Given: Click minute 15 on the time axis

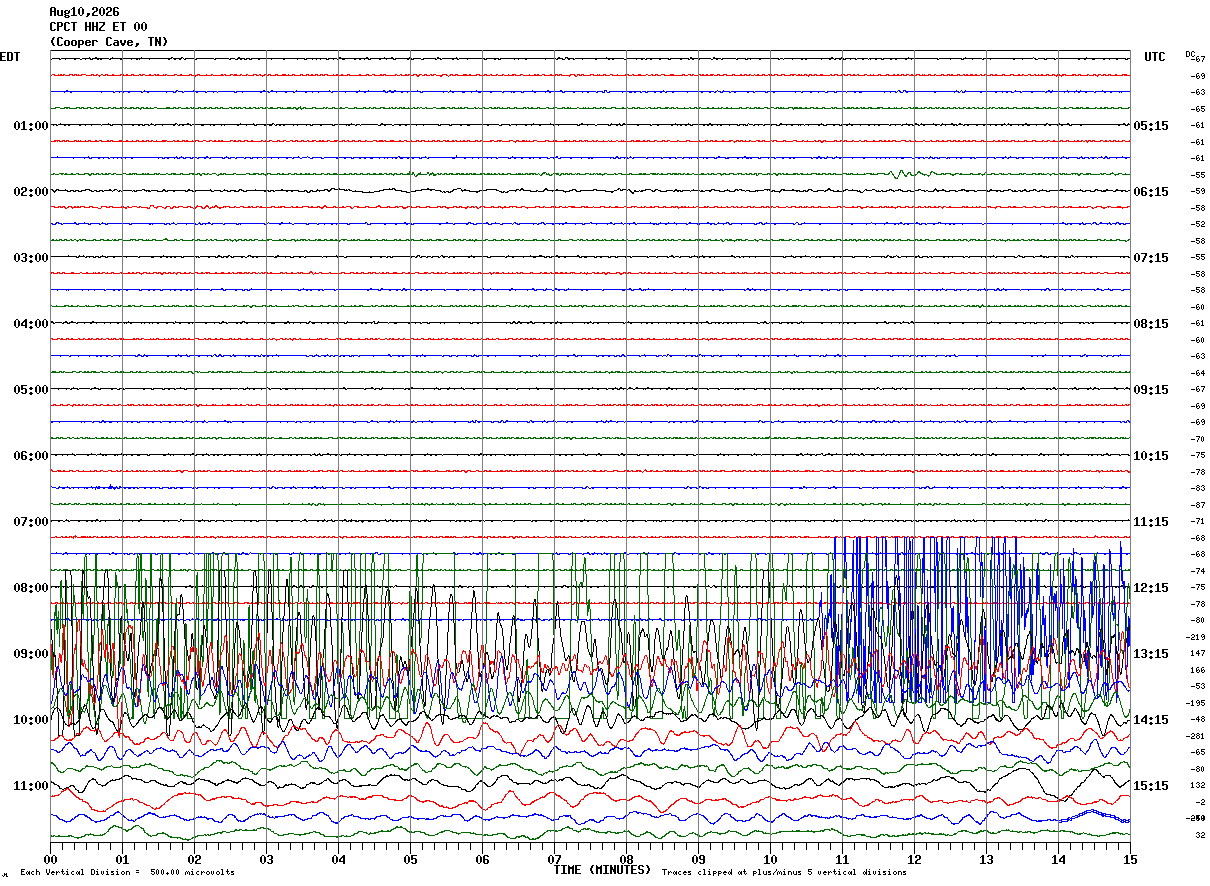Looking at the screenshot, I should coord(1130,859).
